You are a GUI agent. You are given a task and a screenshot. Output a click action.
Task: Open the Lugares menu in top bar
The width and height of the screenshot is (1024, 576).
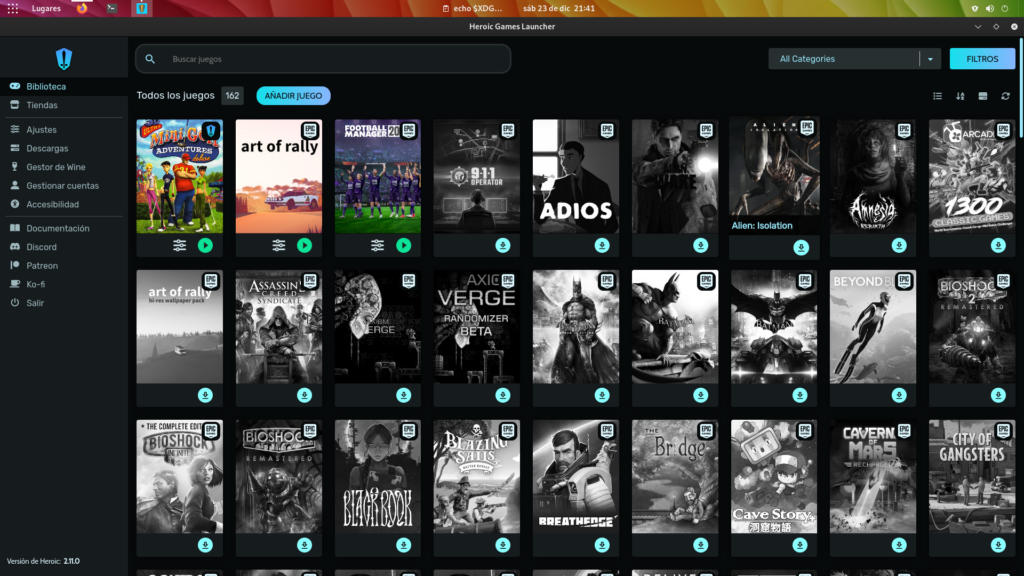click(x=45, y=8)
